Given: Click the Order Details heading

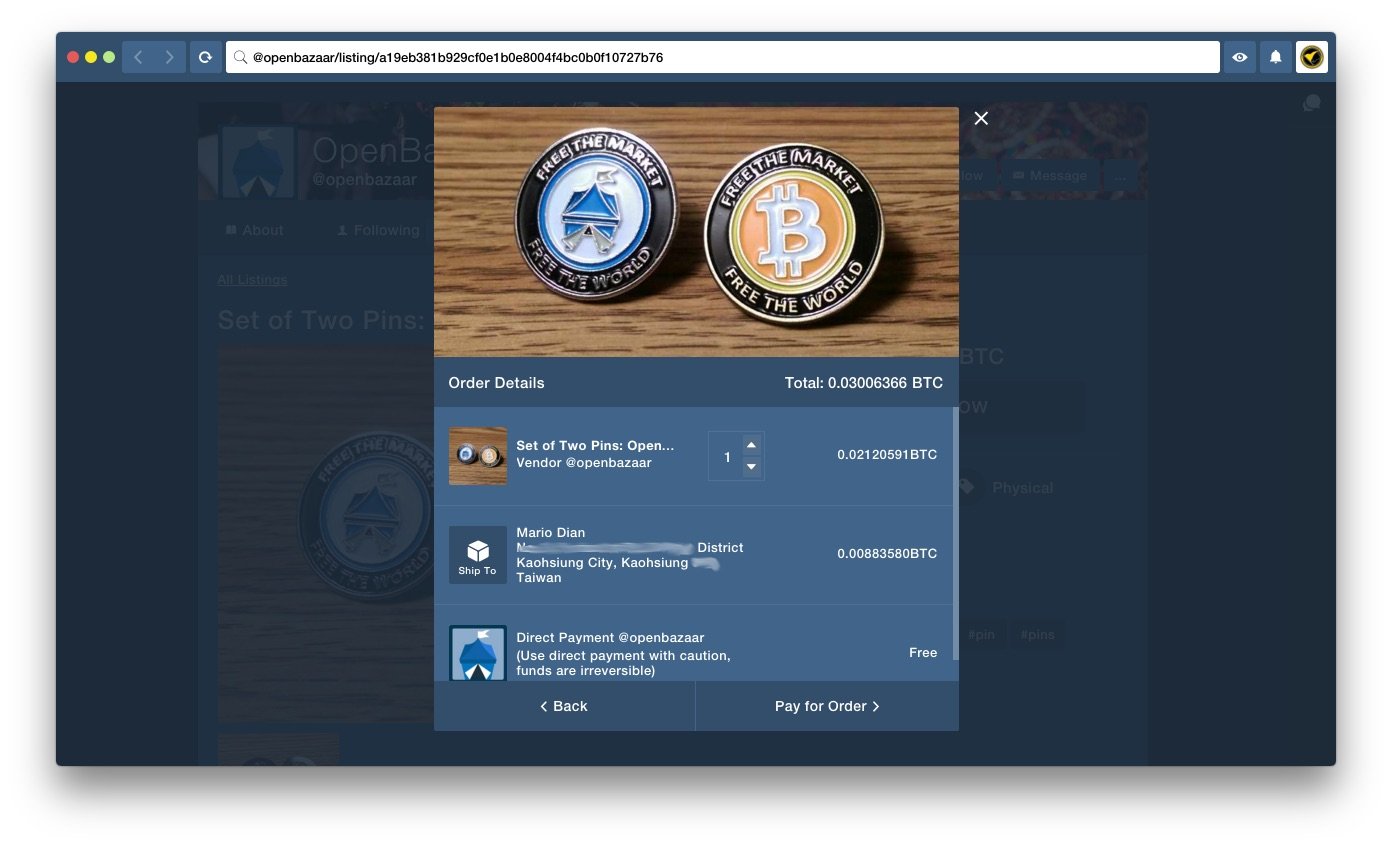Looking at the screenshot, I should pyautogui.click(x=496, y=383).
